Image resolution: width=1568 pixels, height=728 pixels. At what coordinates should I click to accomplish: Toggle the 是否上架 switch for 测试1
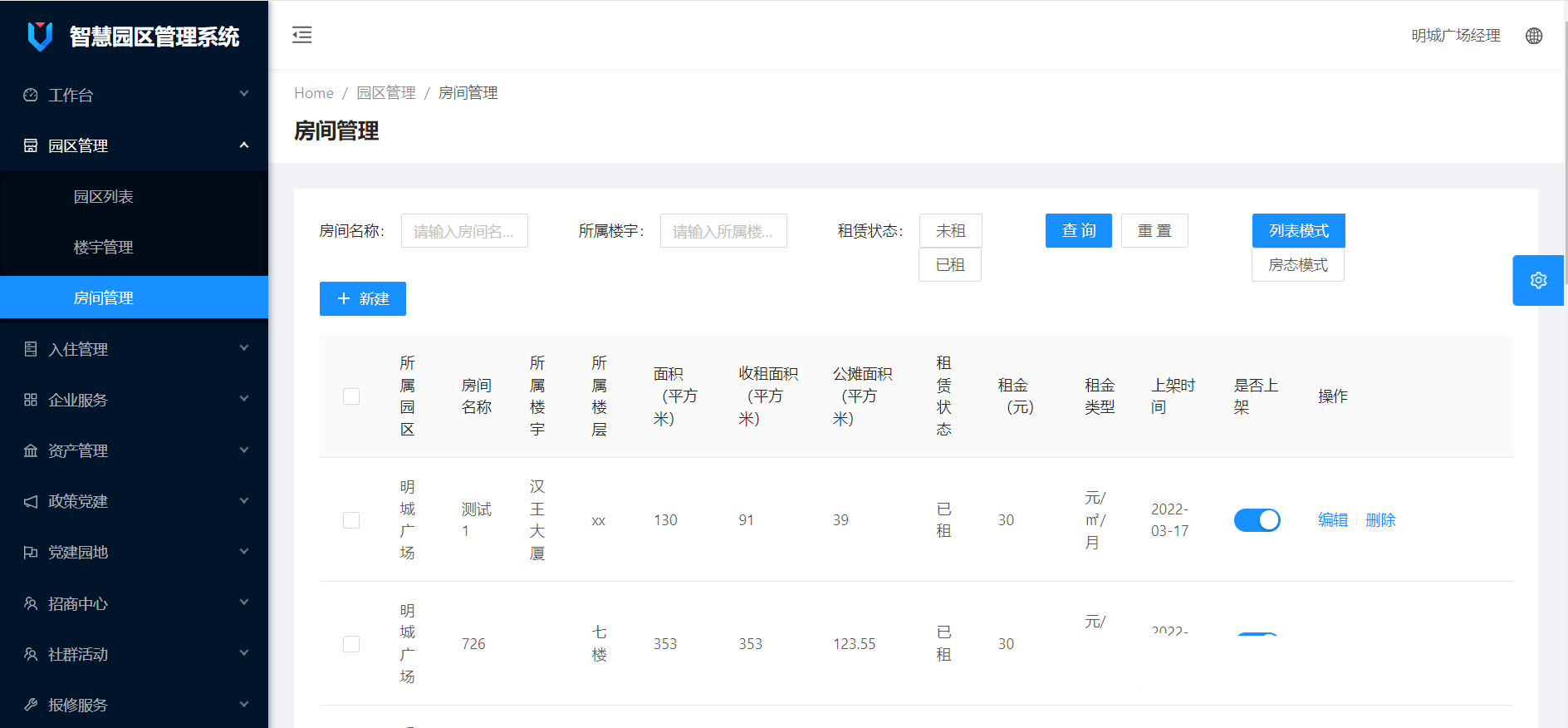(x=1257, y=520)
